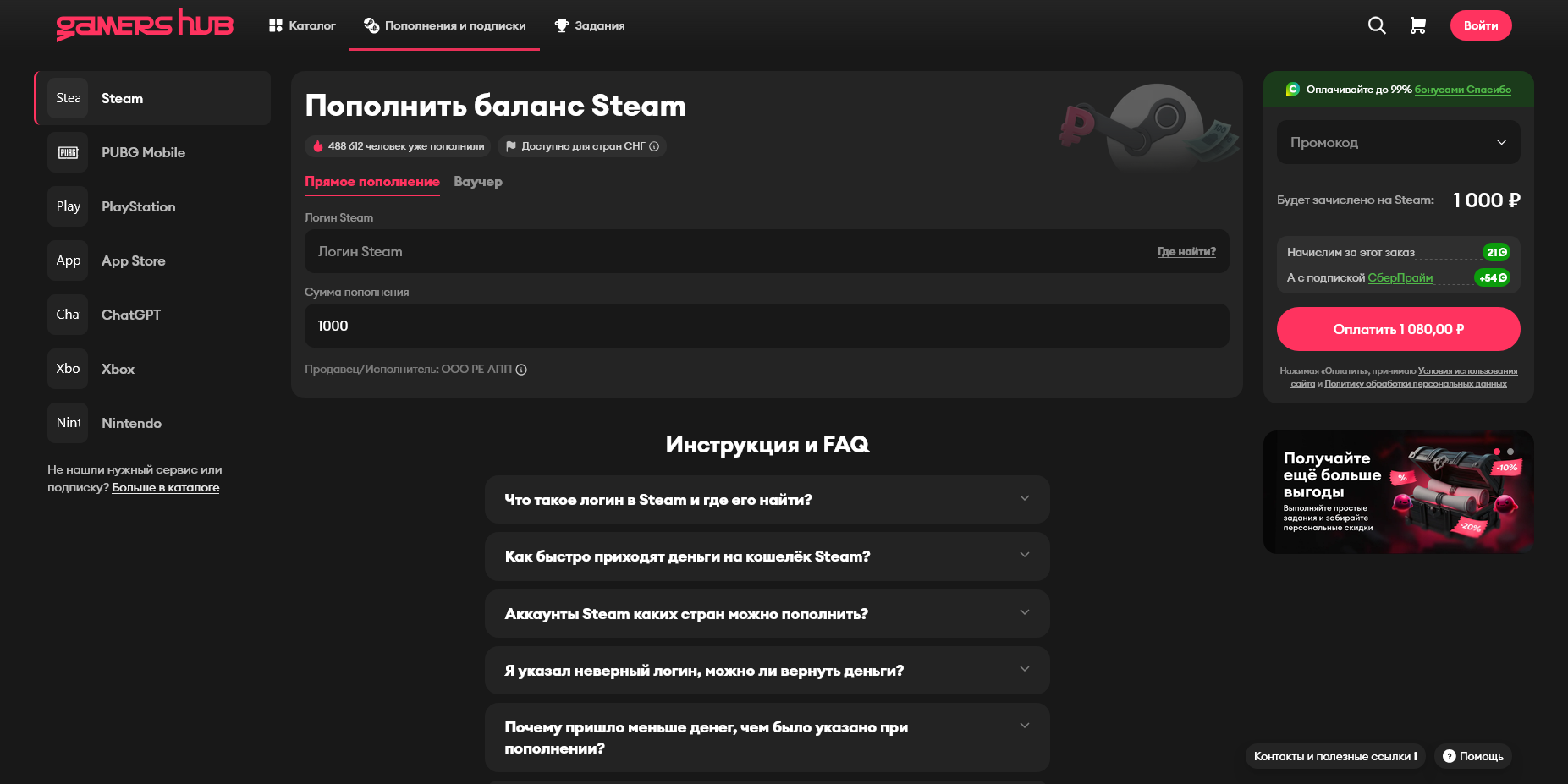Select Nintendo in the sidebar
The height and width of the screenshot is (784, 1568).
[152, 423]
